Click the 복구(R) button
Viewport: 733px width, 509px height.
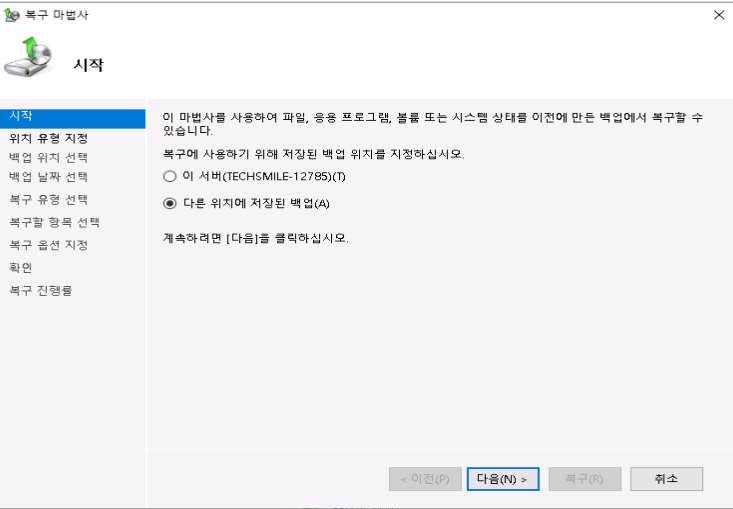point(585,479)
